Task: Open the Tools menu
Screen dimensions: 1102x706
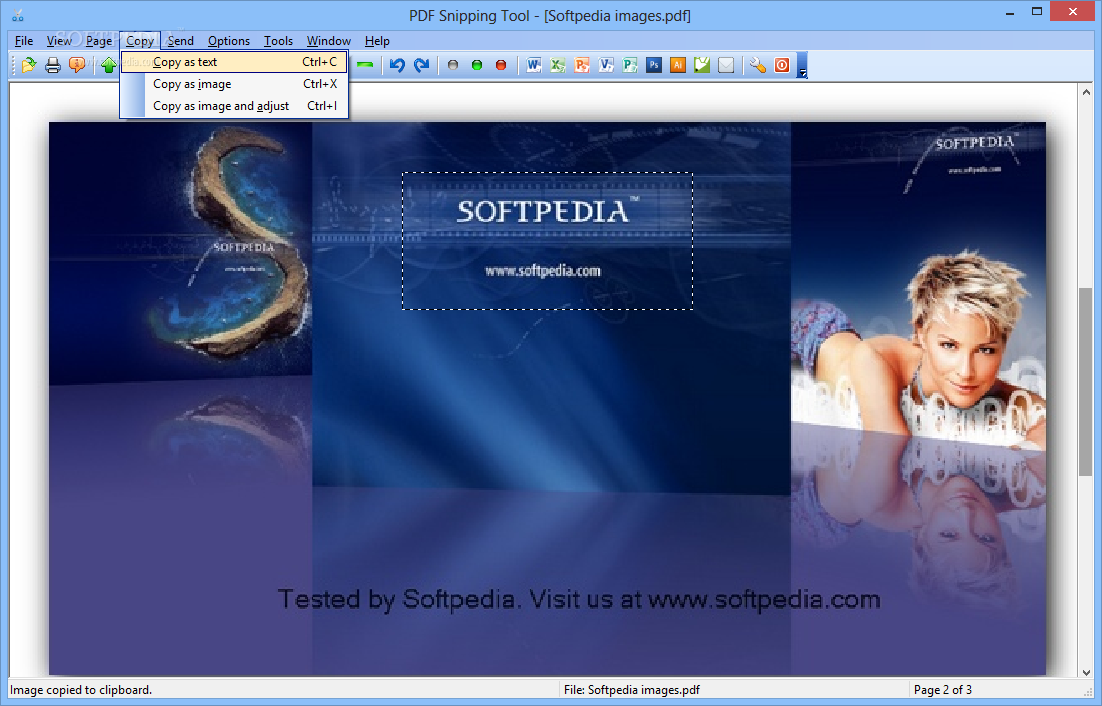Action: click(x=278, y=41)
